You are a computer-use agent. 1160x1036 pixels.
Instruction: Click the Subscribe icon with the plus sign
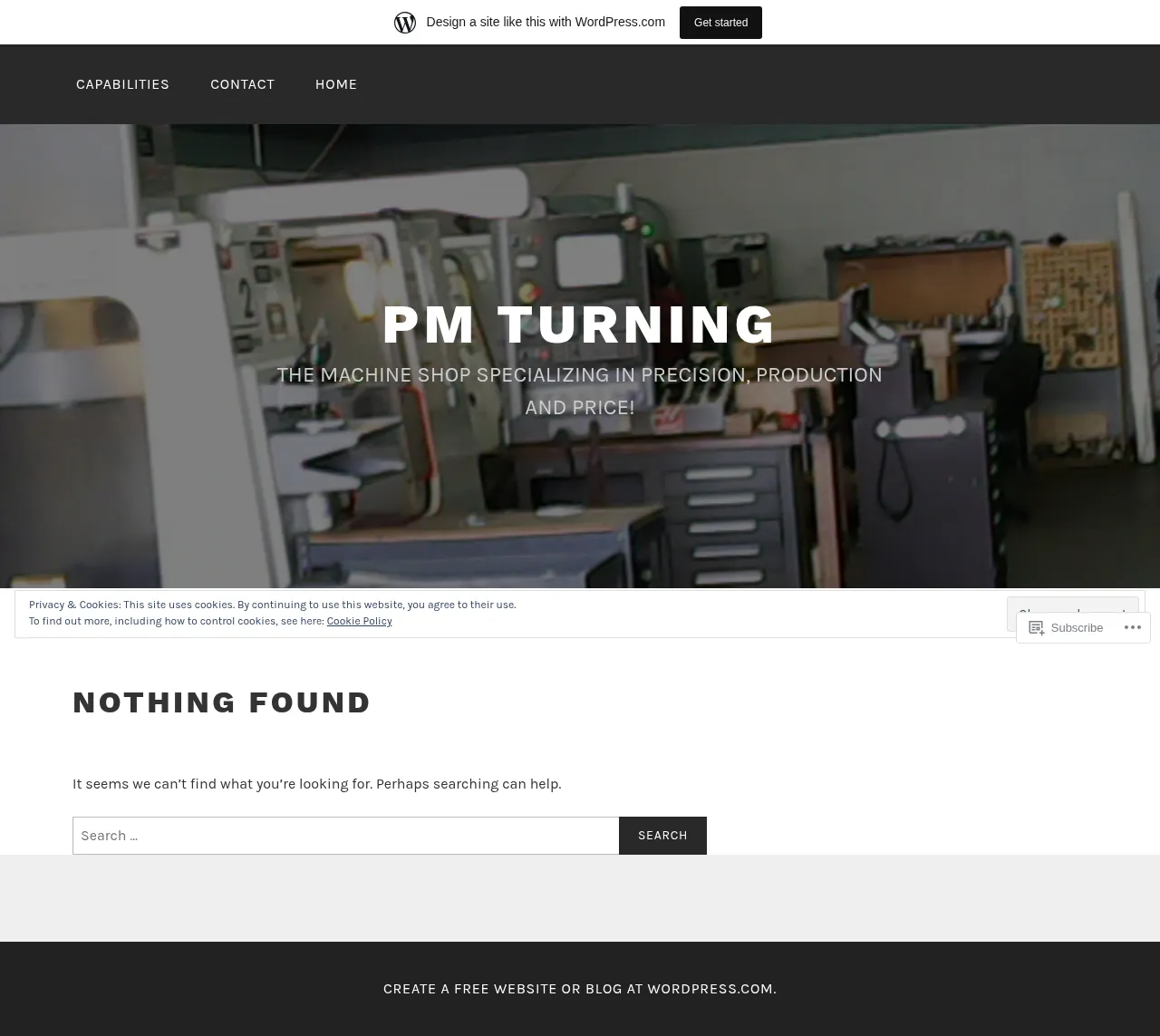point(1037,627)
